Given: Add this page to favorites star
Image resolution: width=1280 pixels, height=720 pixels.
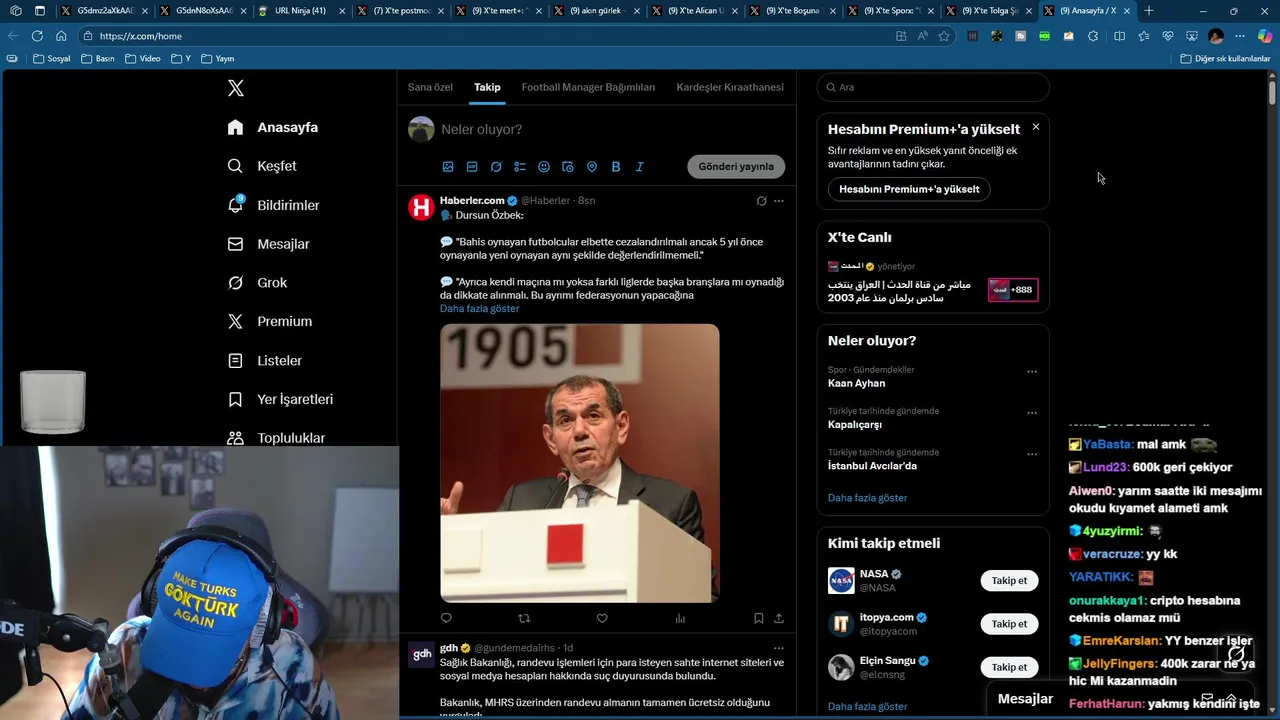Looking at the screenshot, I should [944, 36].
